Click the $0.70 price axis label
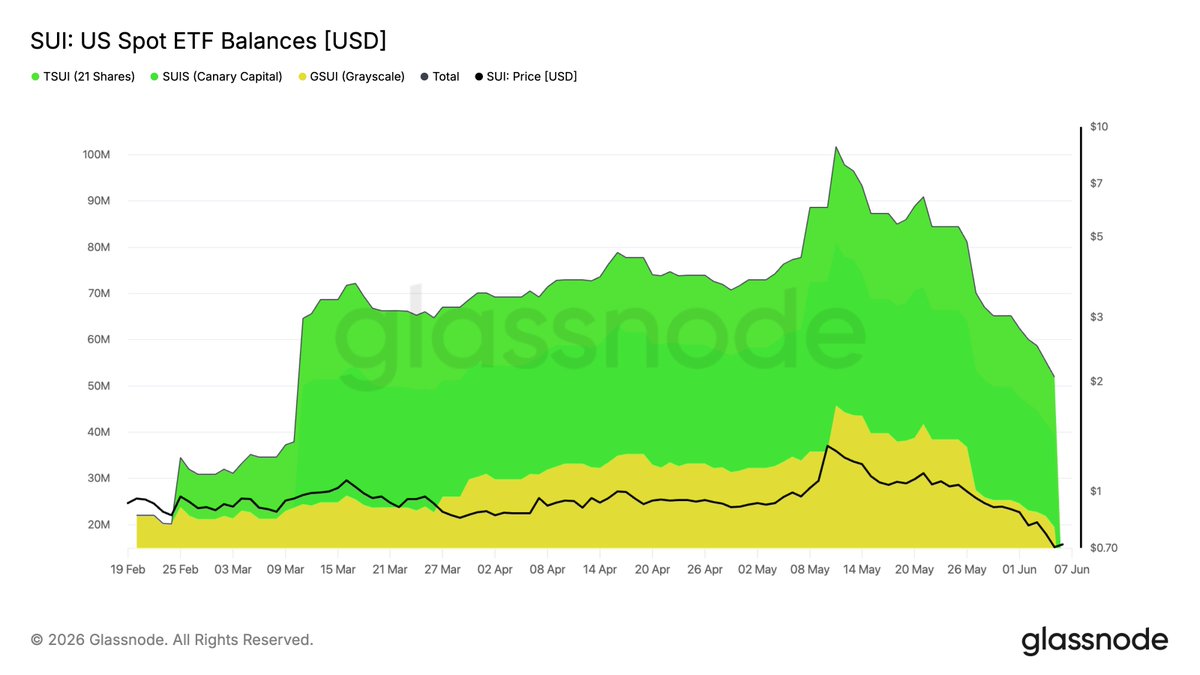The image size is (1200, 675). tap(1104, 549)
